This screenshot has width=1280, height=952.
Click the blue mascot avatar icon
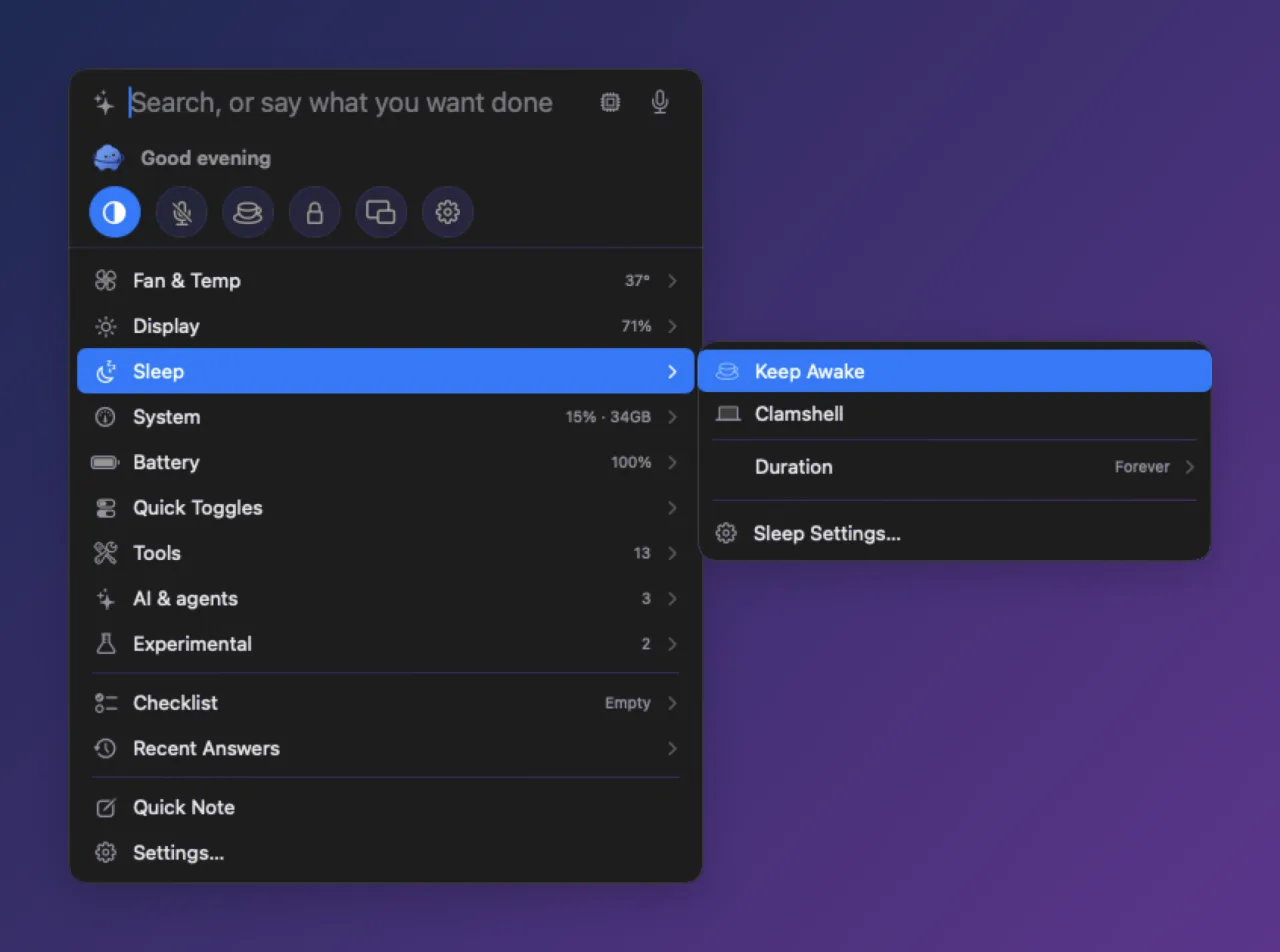107,158
